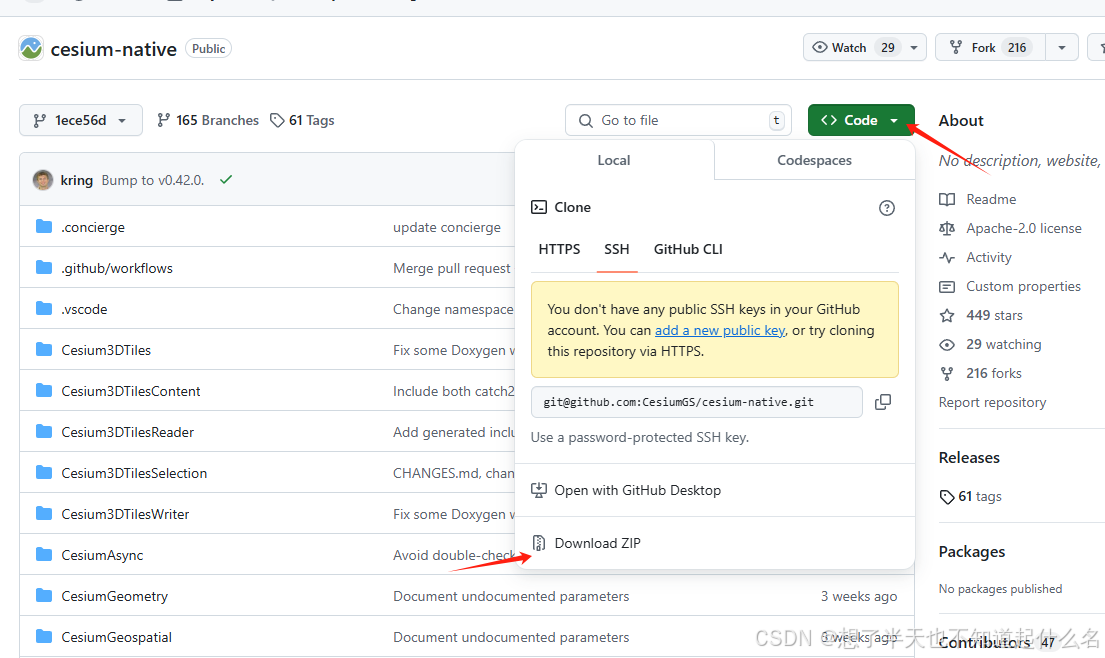Copy the clone URL with copy icon
This screenshot has height=658, width=1105.
point(882,402)
